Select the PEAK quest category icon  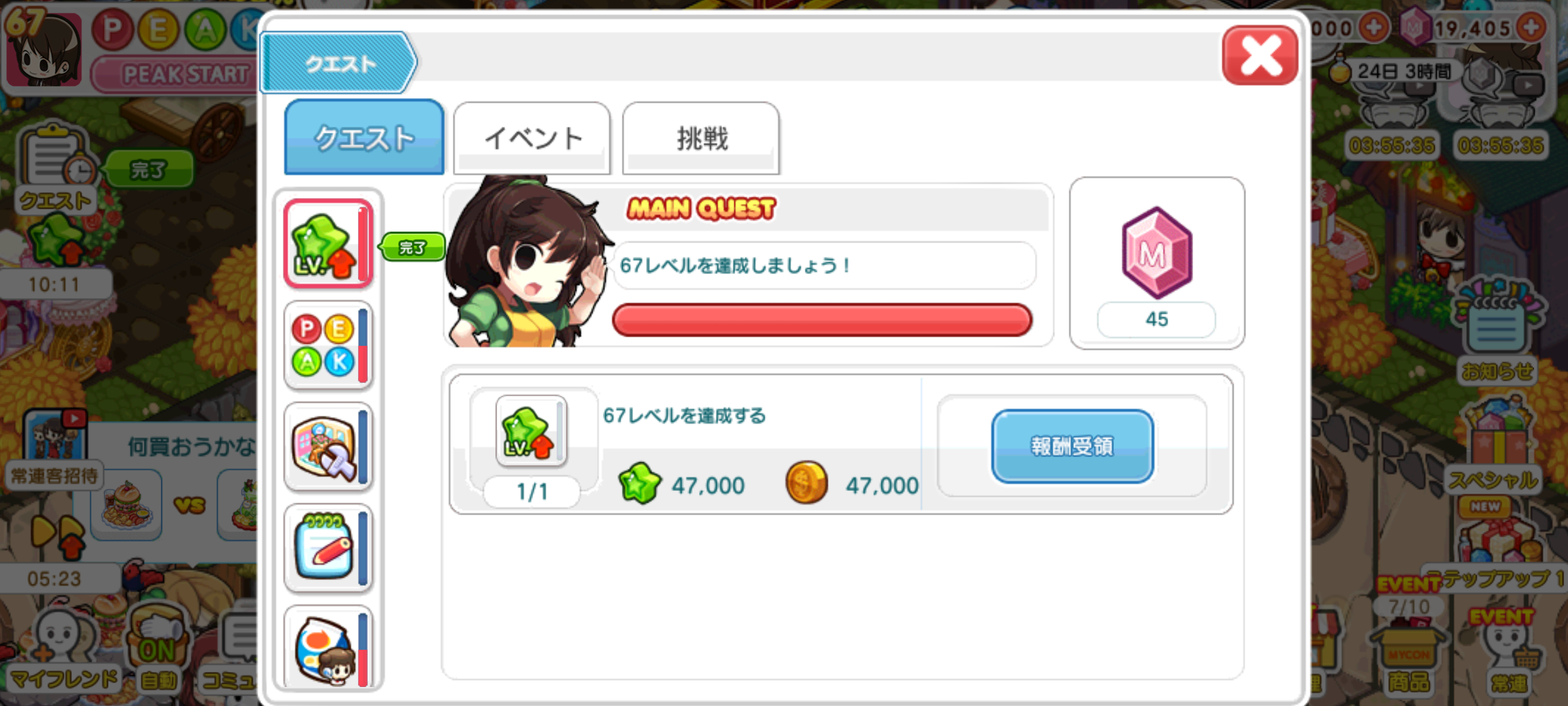(x=328, y=345)
